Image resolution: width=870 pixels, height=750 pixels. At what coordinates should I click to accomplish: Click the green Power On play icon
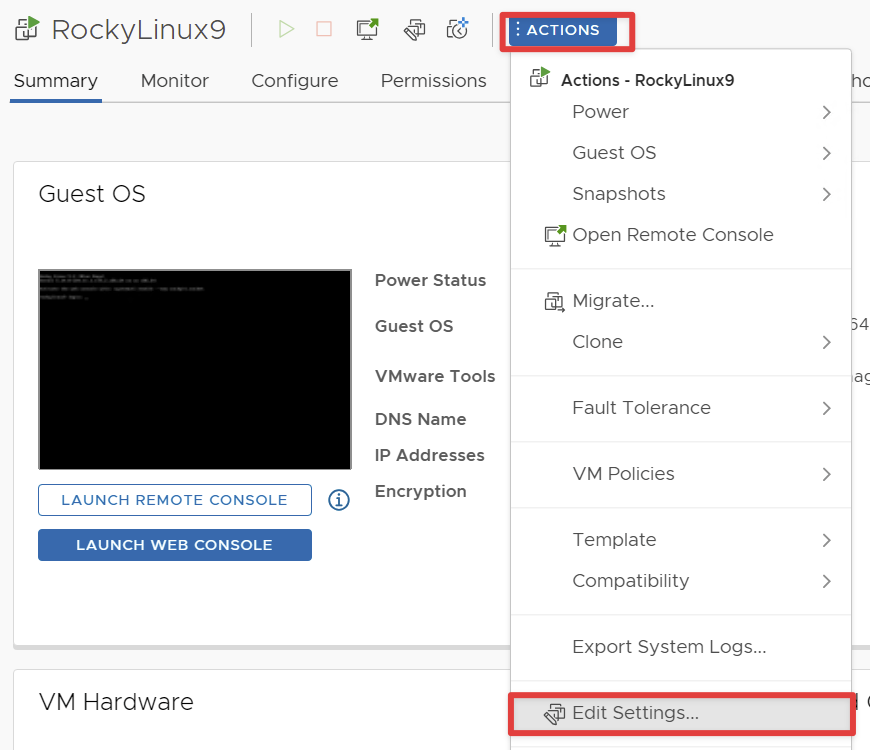(287, 30)
